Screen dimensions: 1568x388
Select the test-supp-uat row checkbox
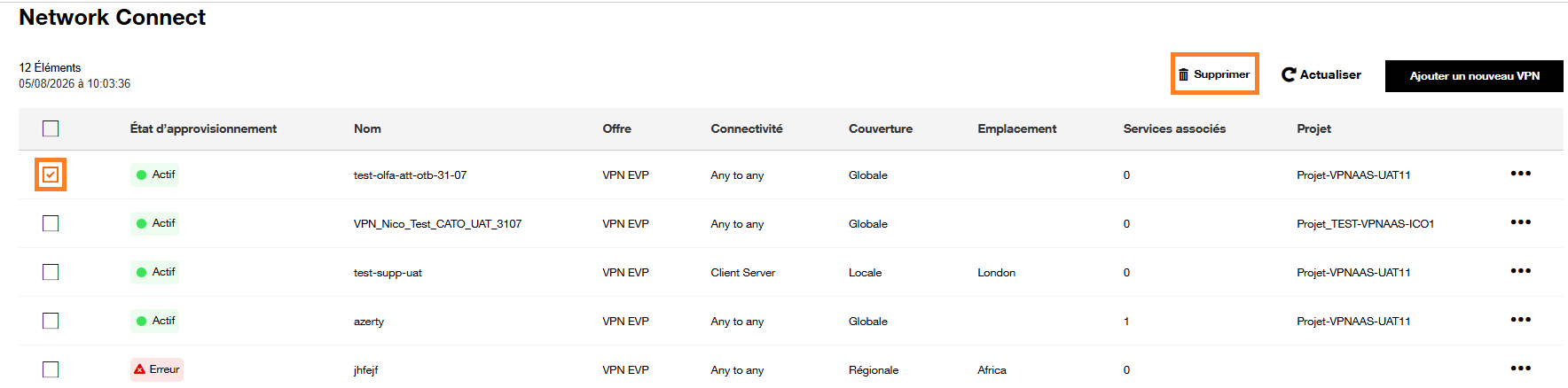pos(51,272)
